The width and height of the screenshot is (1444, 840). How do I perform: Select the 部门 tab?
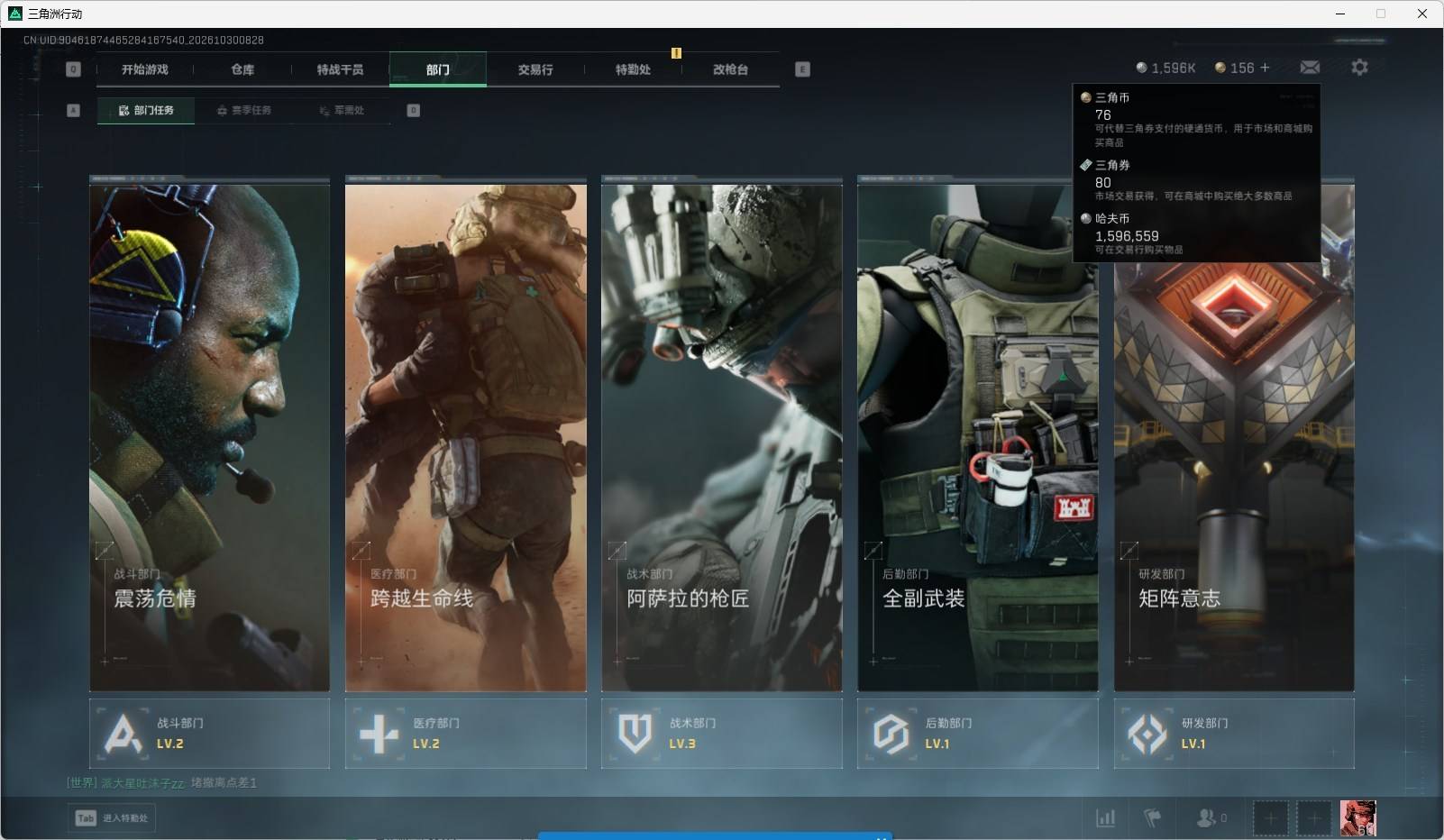(438, 69)
